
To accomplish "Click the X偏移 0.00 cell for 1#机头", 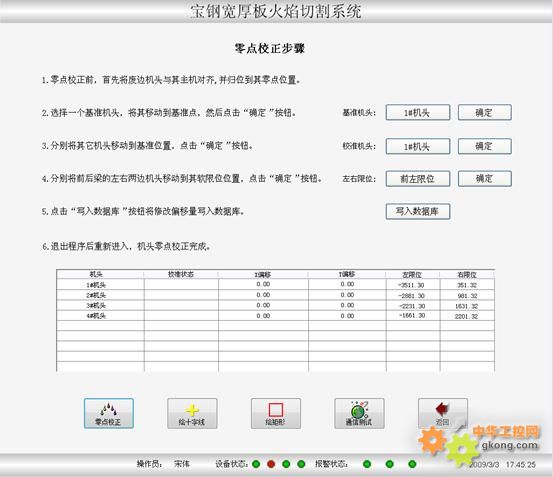I will pos(263,284).
